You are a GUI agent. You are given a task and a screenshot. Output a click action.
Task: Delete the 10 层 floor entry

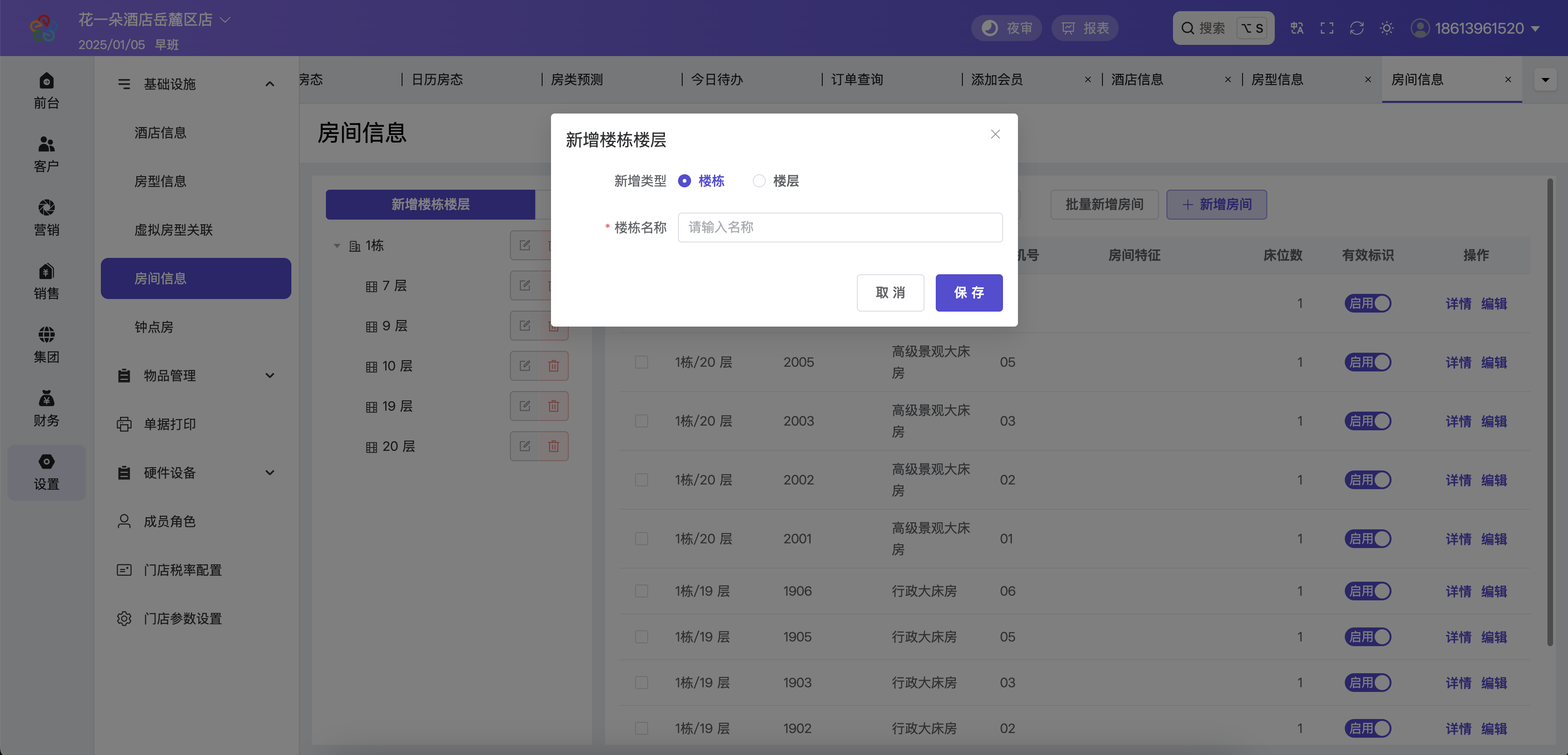point(553,366)
